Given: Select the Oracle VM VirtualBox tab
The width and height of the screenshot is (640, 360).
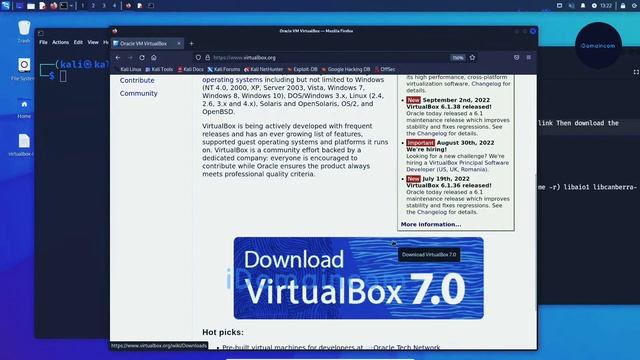Looking at the screenshot, I should (147, 43).
